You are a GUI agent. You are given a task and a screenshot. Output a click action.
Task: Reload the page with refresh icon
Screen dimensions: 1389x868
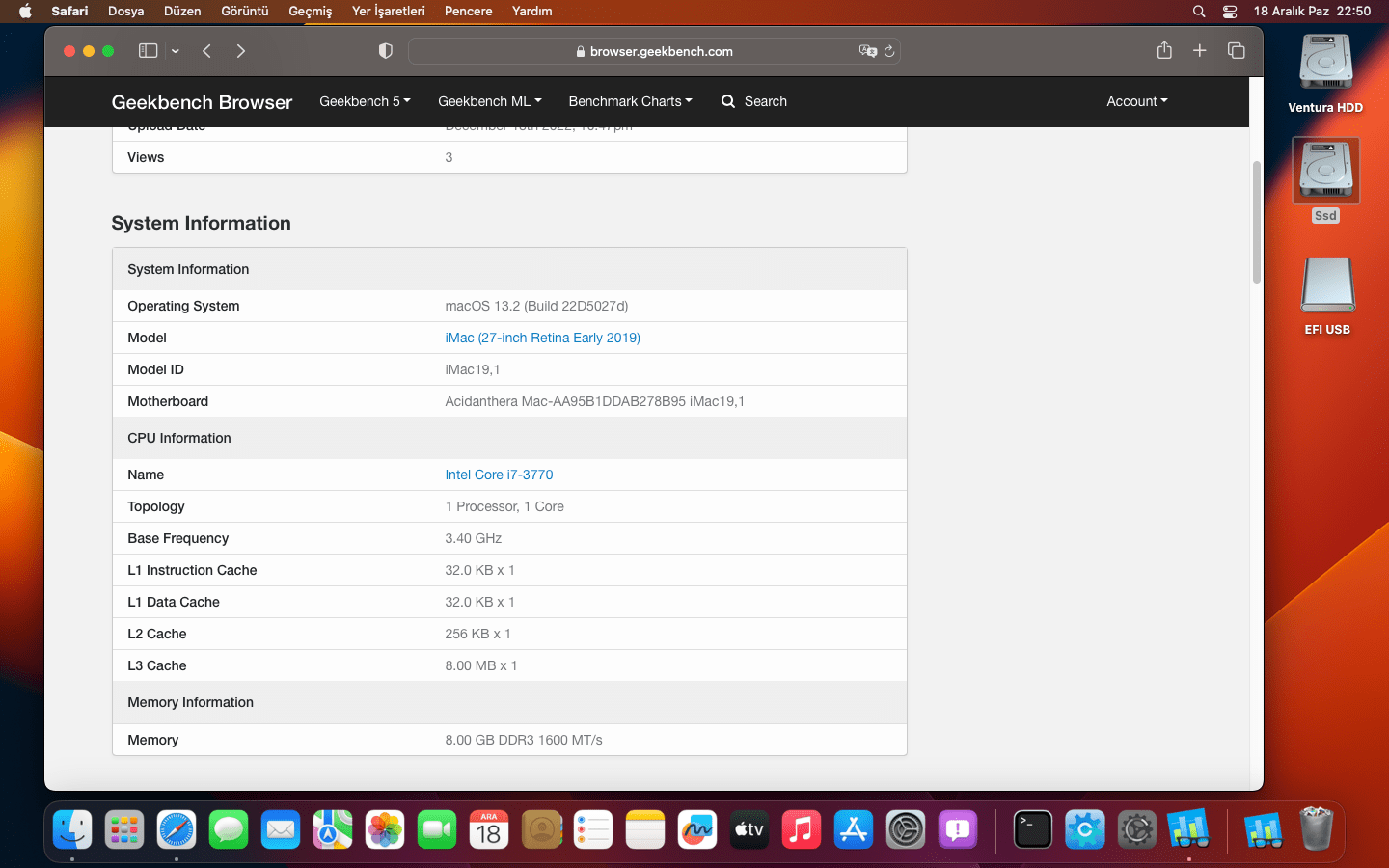point(889,51)
